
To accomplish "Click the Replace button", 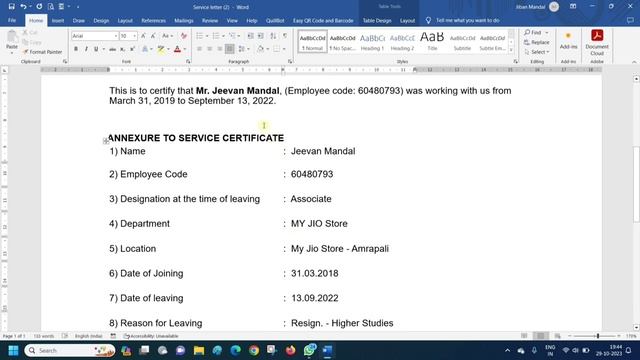I will click(x=536, y=42).
